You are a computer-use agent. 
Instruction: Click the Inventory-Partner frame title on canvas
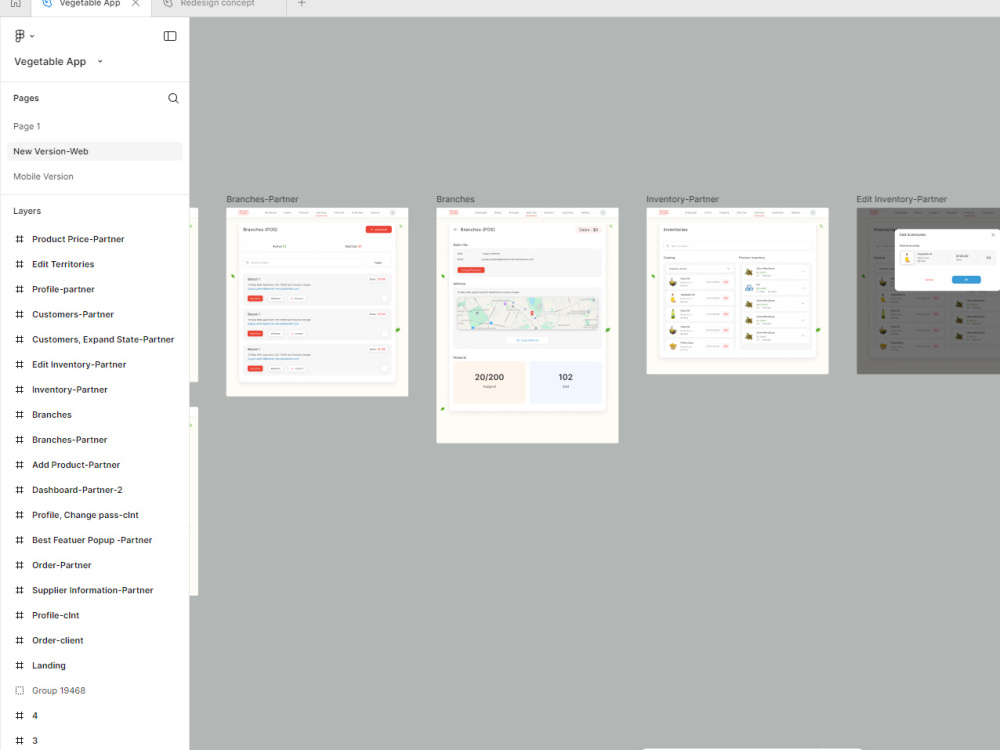[x=682, y=199]
